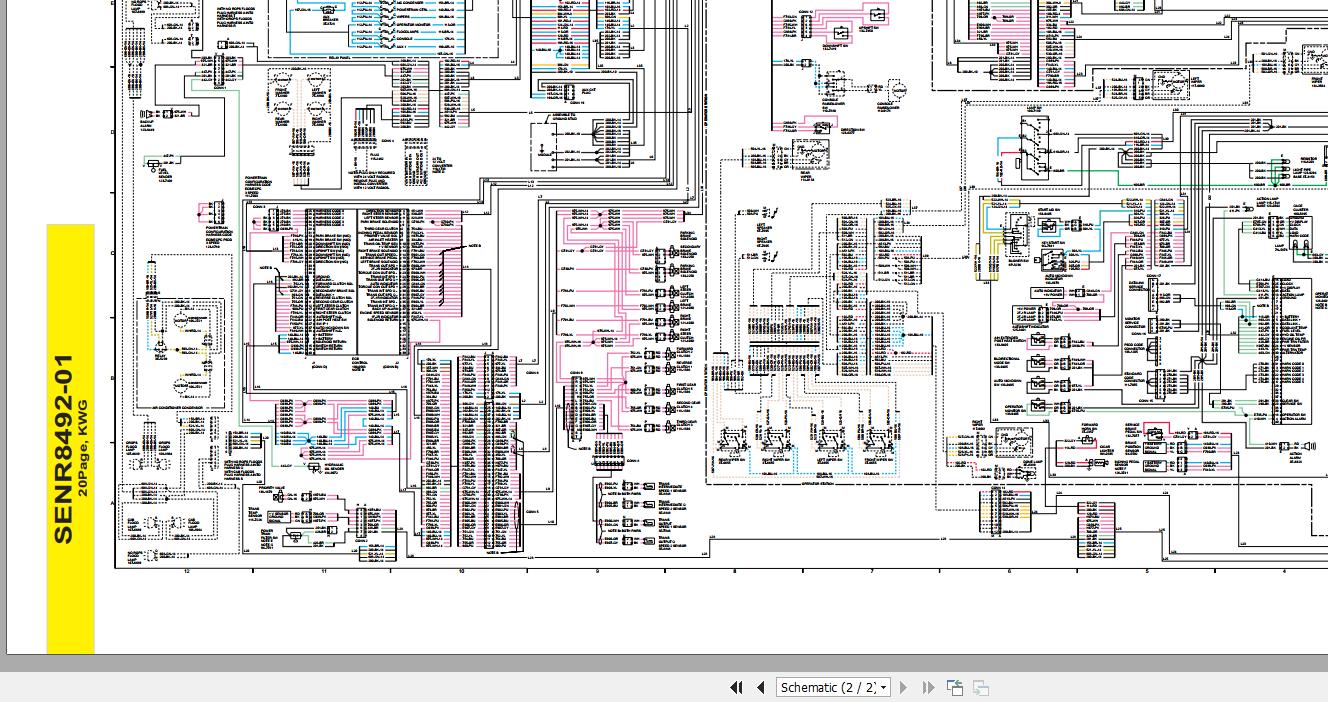Jump to the first page
Viewport: 1328px width, 702px height.
tap(736, 687)
